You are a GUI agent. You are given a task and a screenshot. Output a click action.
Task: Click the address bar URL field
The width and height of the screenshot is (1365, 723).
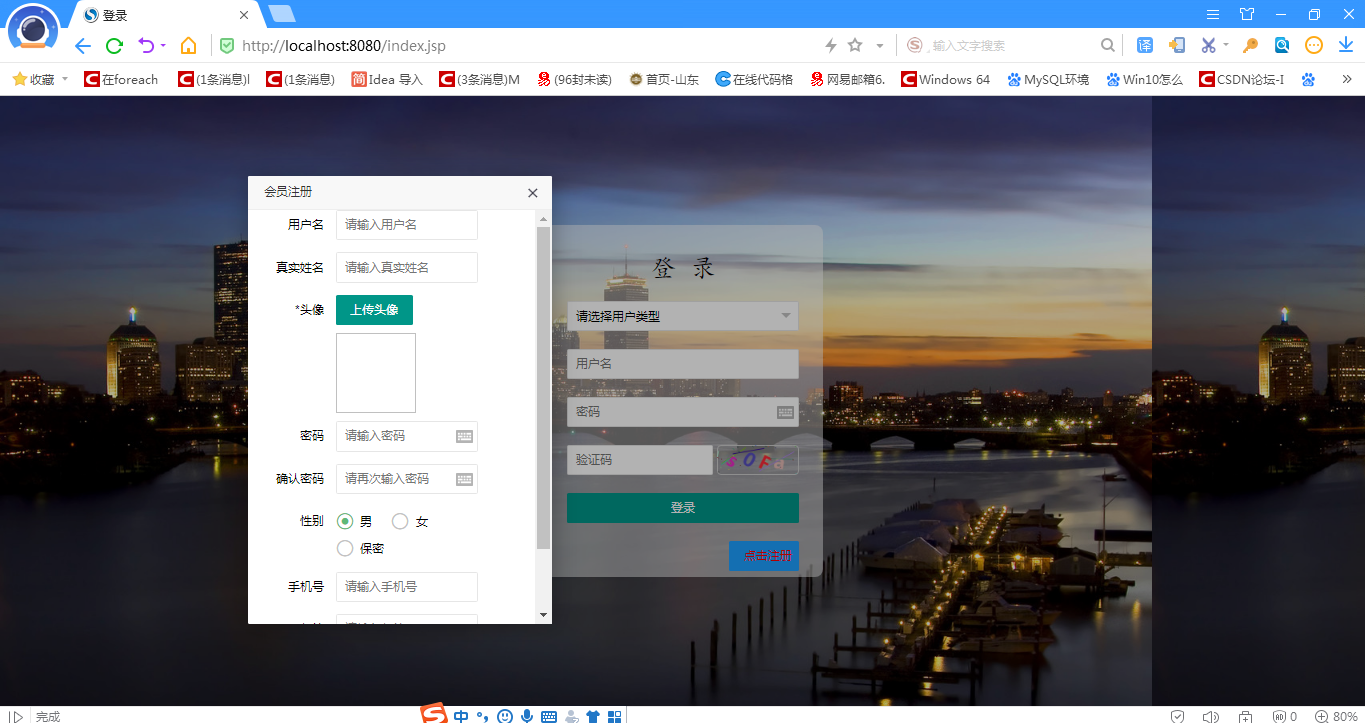pyautogui.click(x=520, y=46)
